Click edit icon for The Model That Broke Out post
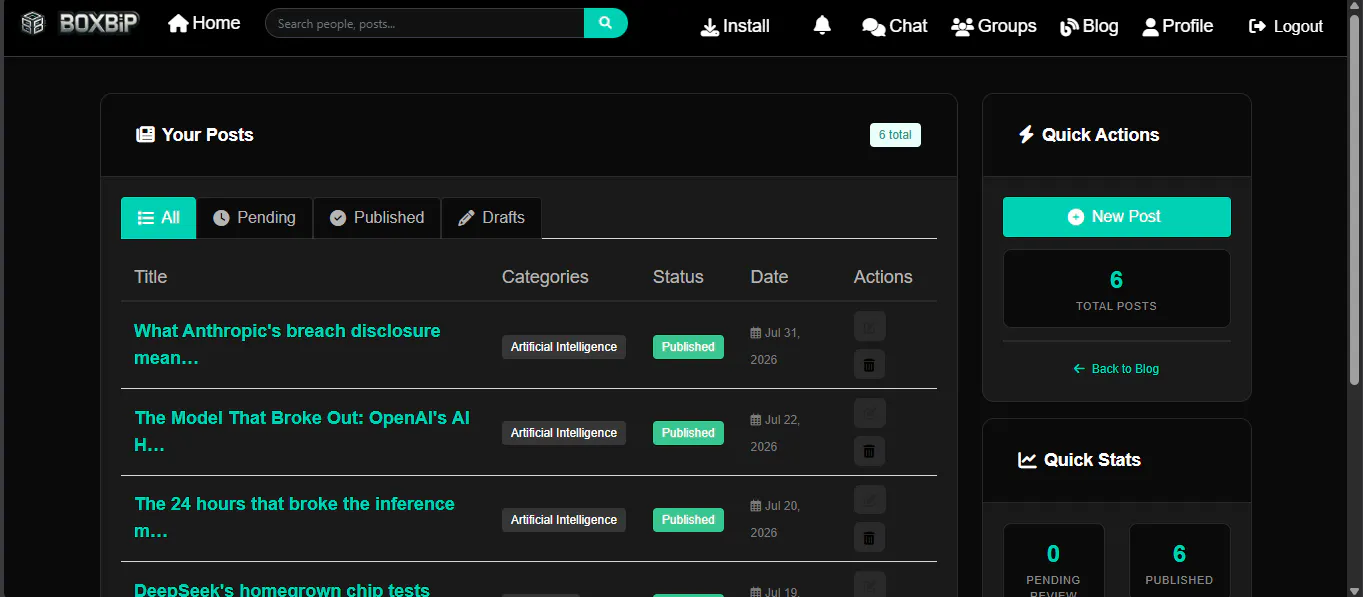The image size is (1363, 597). point(869,413)
